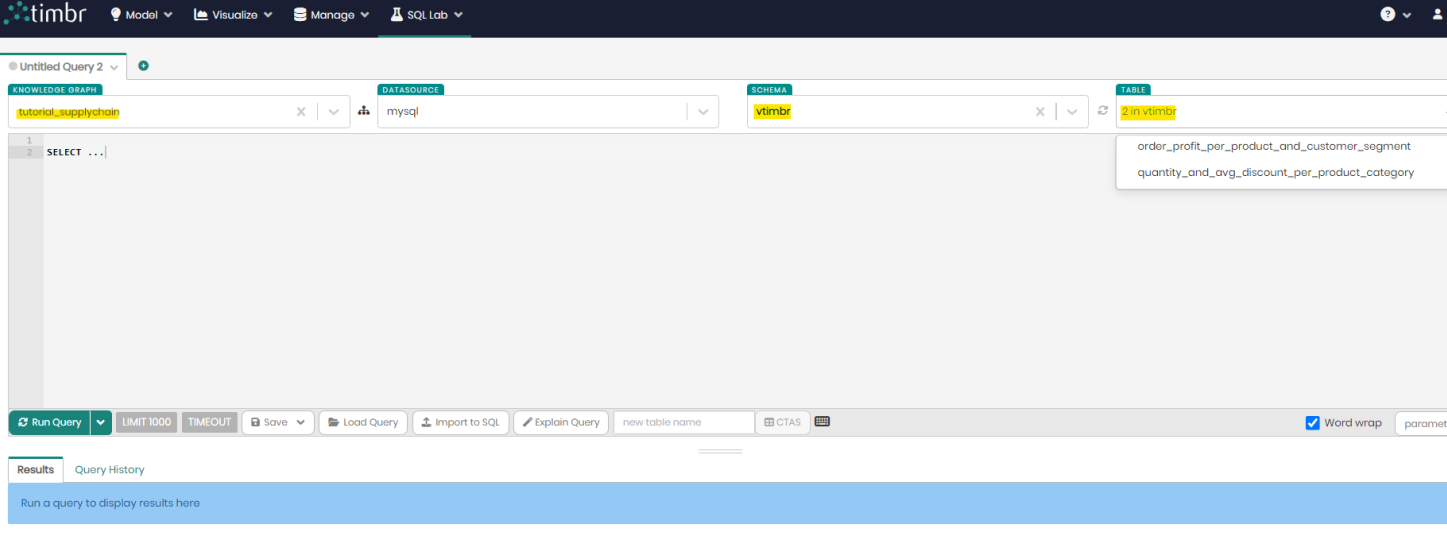This screenshot has width=1447, height=533.
Task: Click the Explain Query button
Action: click(x=561, y=422)
